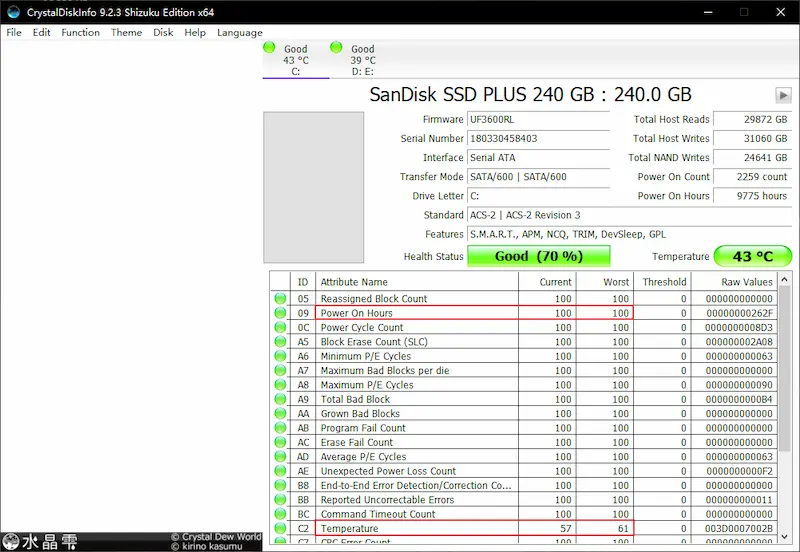Click the Firmware value field

538,120
